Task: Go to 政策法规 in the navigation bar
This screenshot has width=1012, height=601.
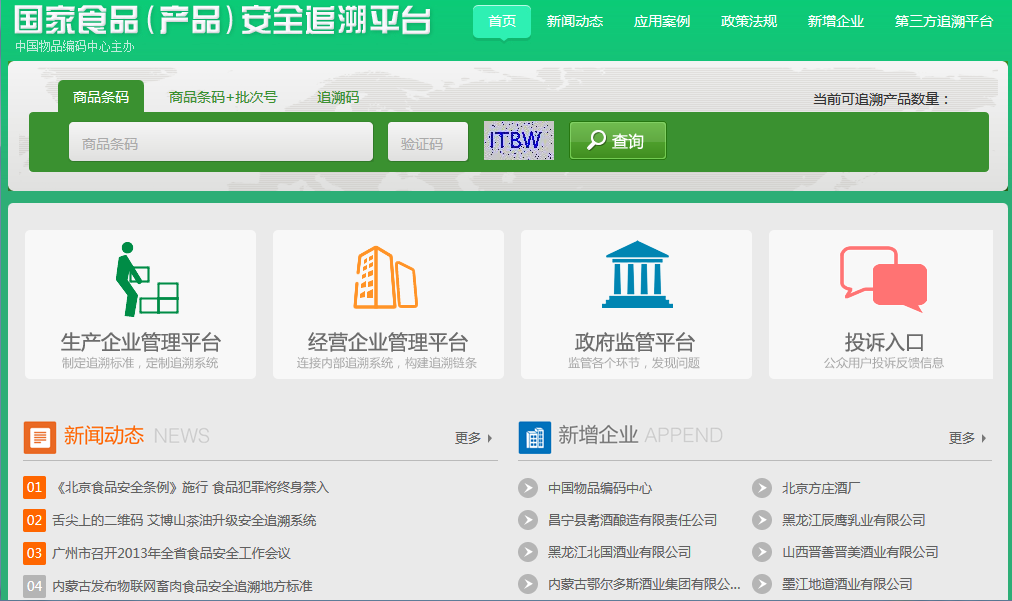Action: point(749,21)
